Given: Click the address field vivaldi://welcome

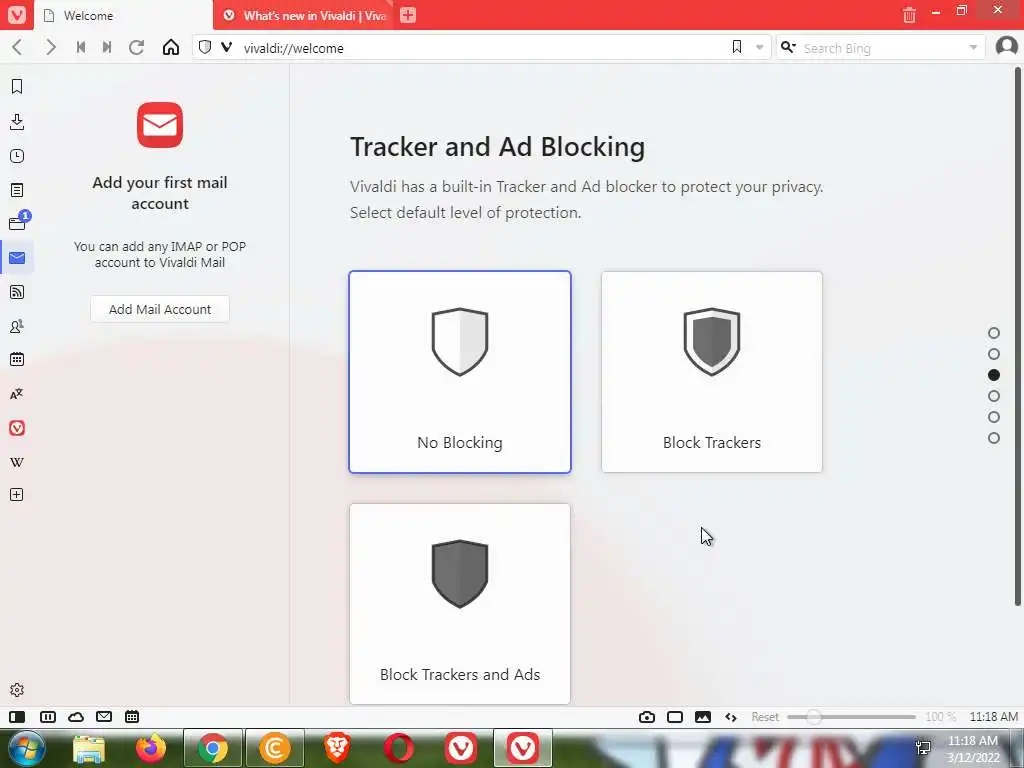Looking at the screenshot, I should 482,48.
